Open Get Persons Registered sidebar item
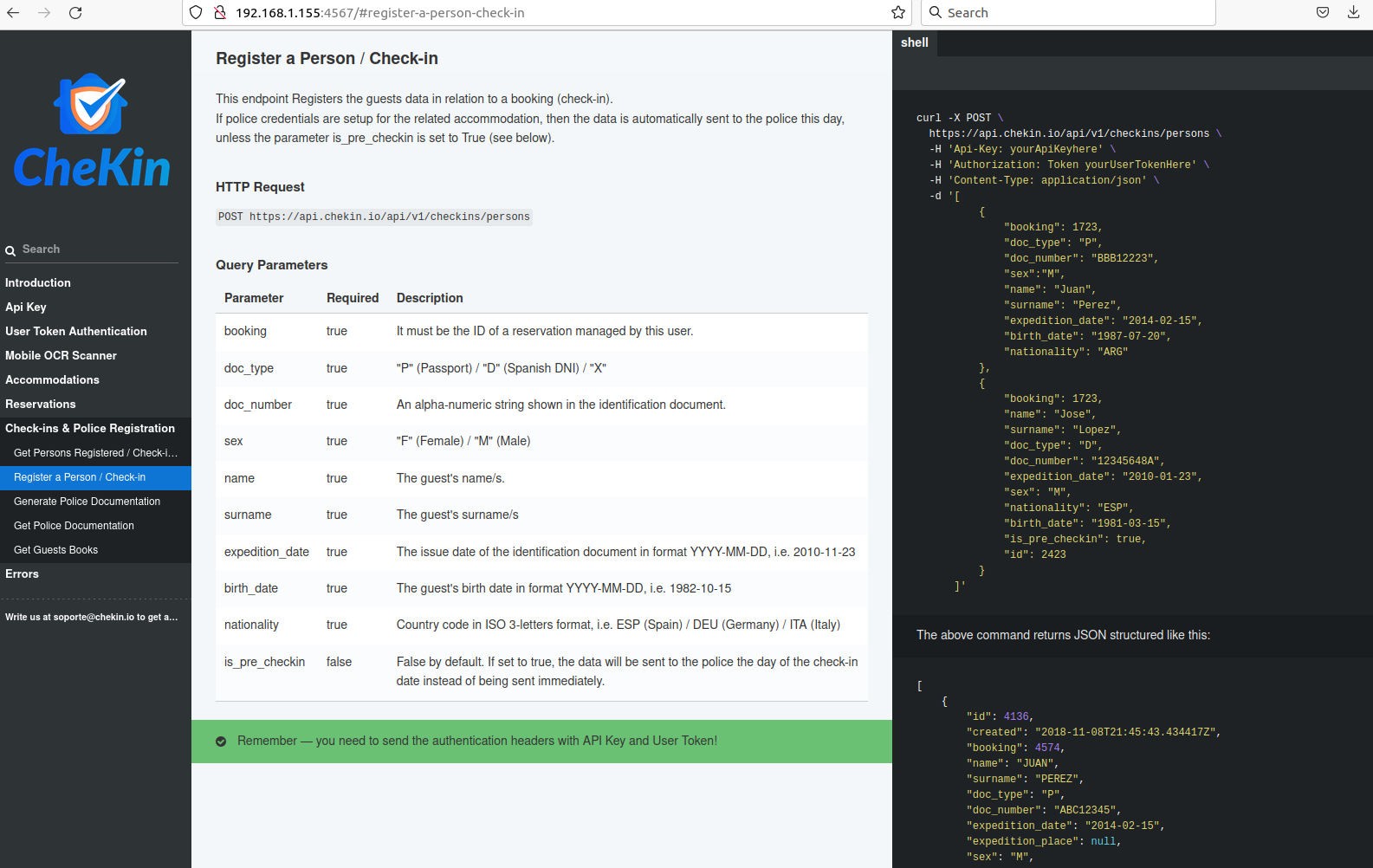 [x=95, y=453]
